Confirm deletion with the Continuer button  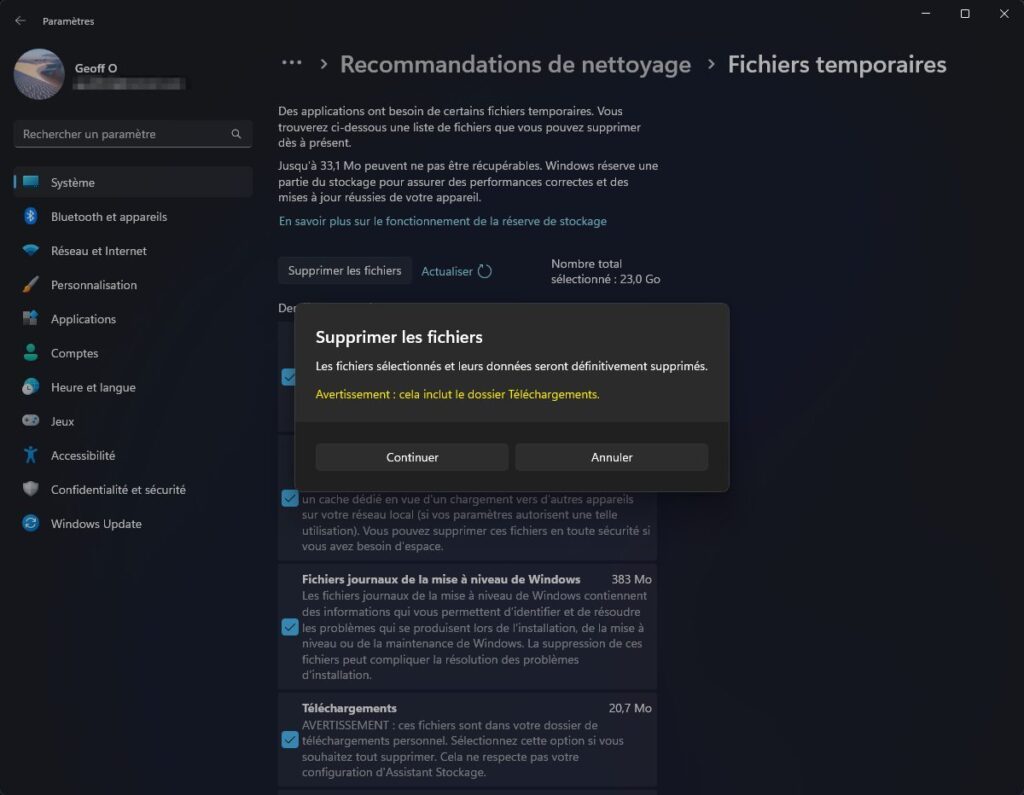412,457
